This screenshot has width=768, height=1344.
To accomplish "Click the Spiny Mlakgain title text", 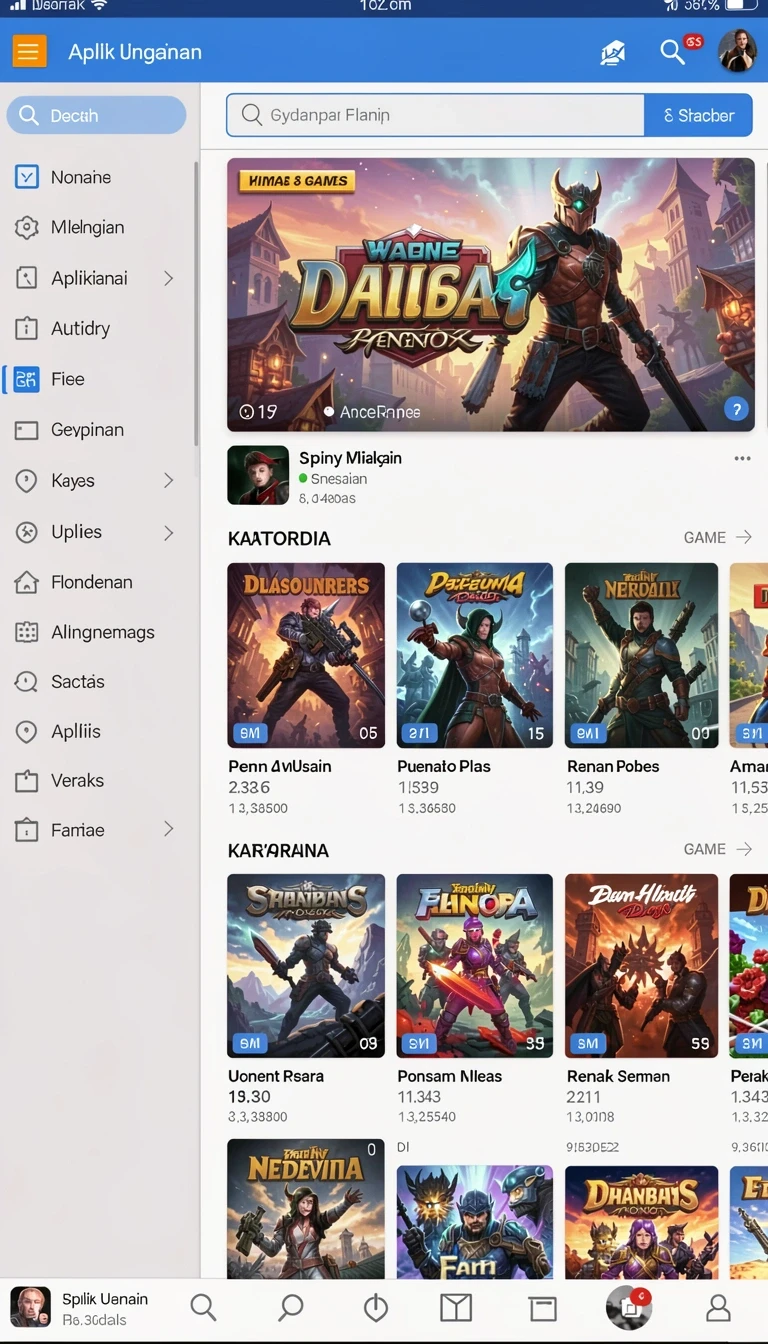I will coord(350,458).
